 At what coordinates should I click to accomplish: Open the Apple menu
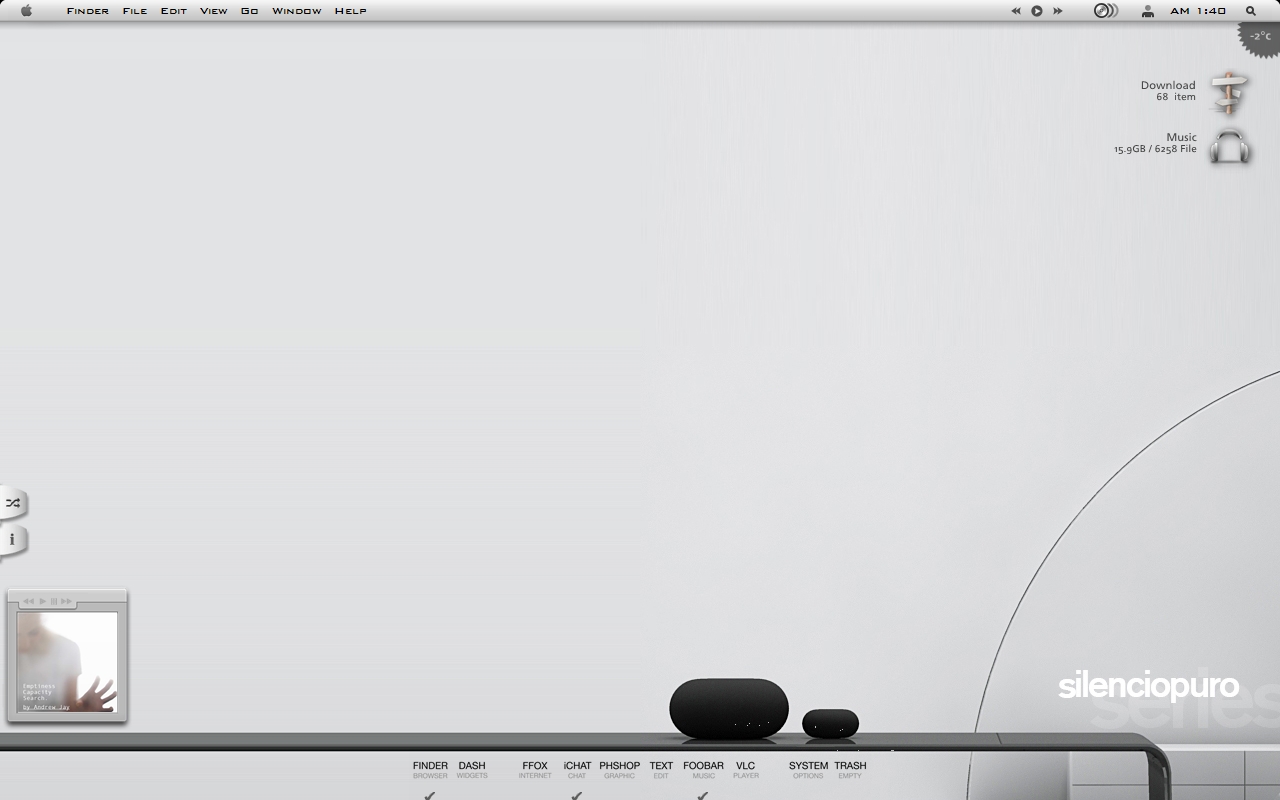[26, 11]
